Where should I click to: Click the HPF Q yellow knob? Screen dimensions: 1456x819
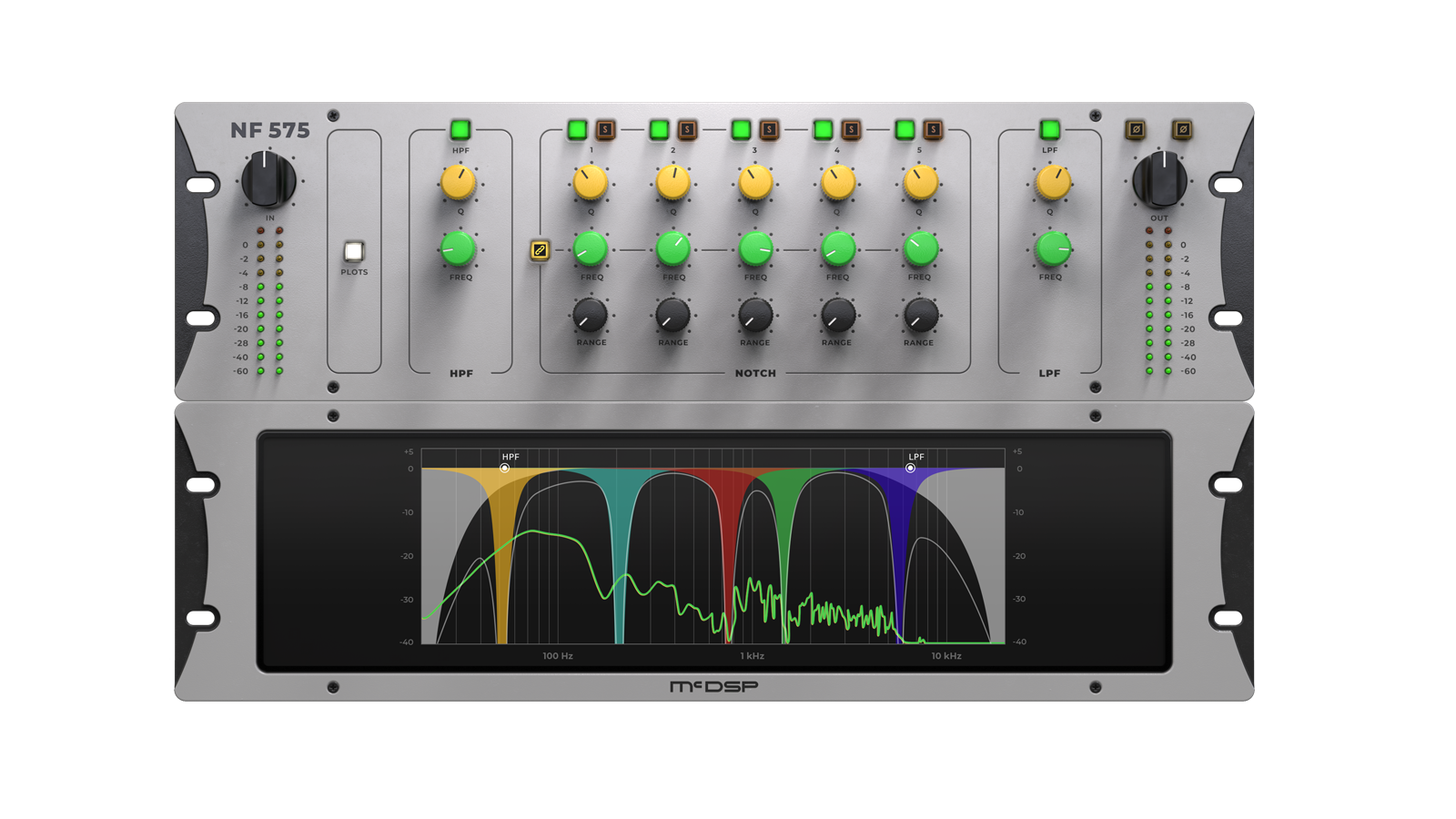click(459, 182)
